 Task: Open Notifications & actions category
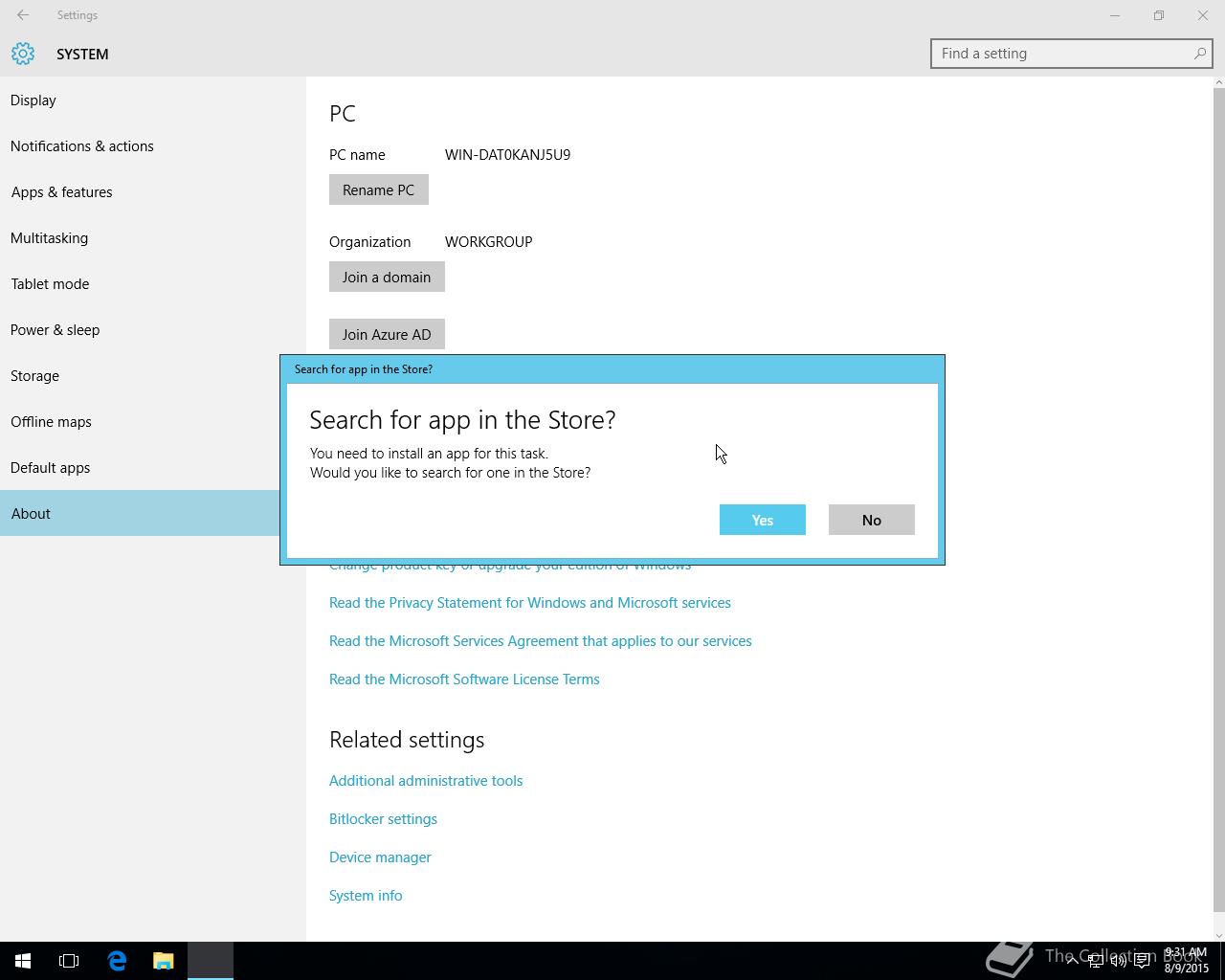(153, 145)
